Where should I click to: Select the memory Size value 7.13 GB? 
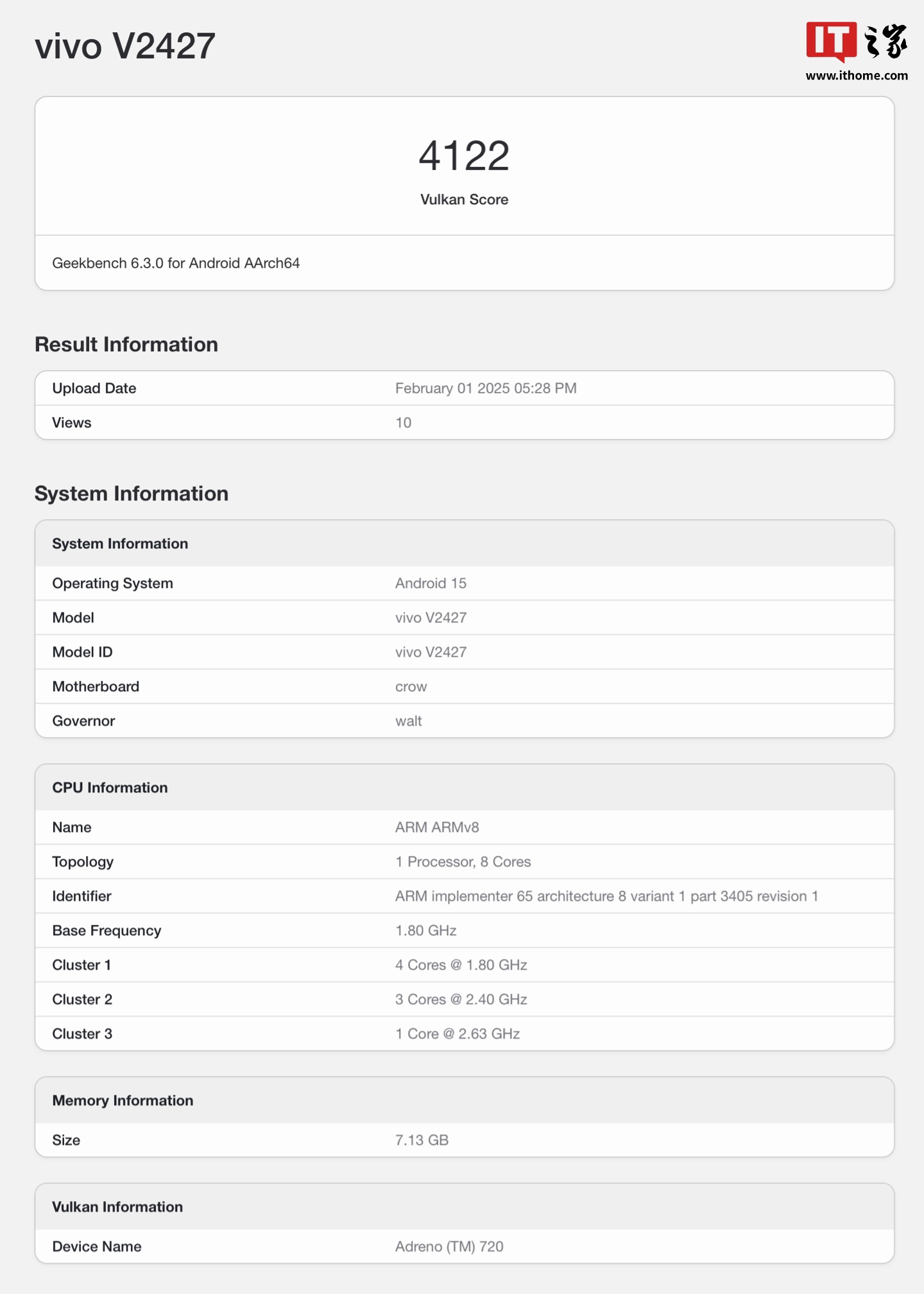click(422, 1141)
